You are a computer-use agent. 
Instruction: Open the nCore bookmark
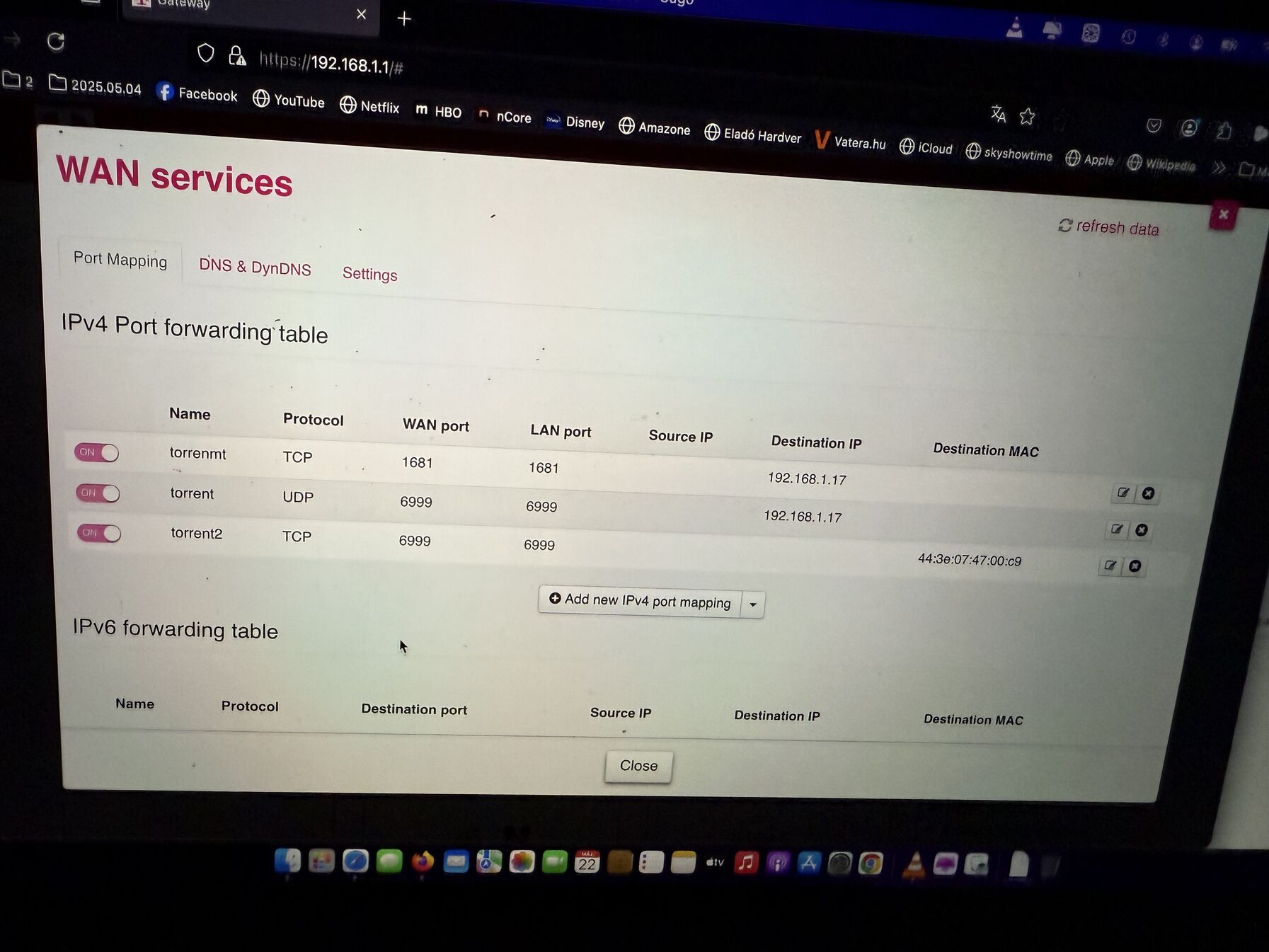(505, 116)
